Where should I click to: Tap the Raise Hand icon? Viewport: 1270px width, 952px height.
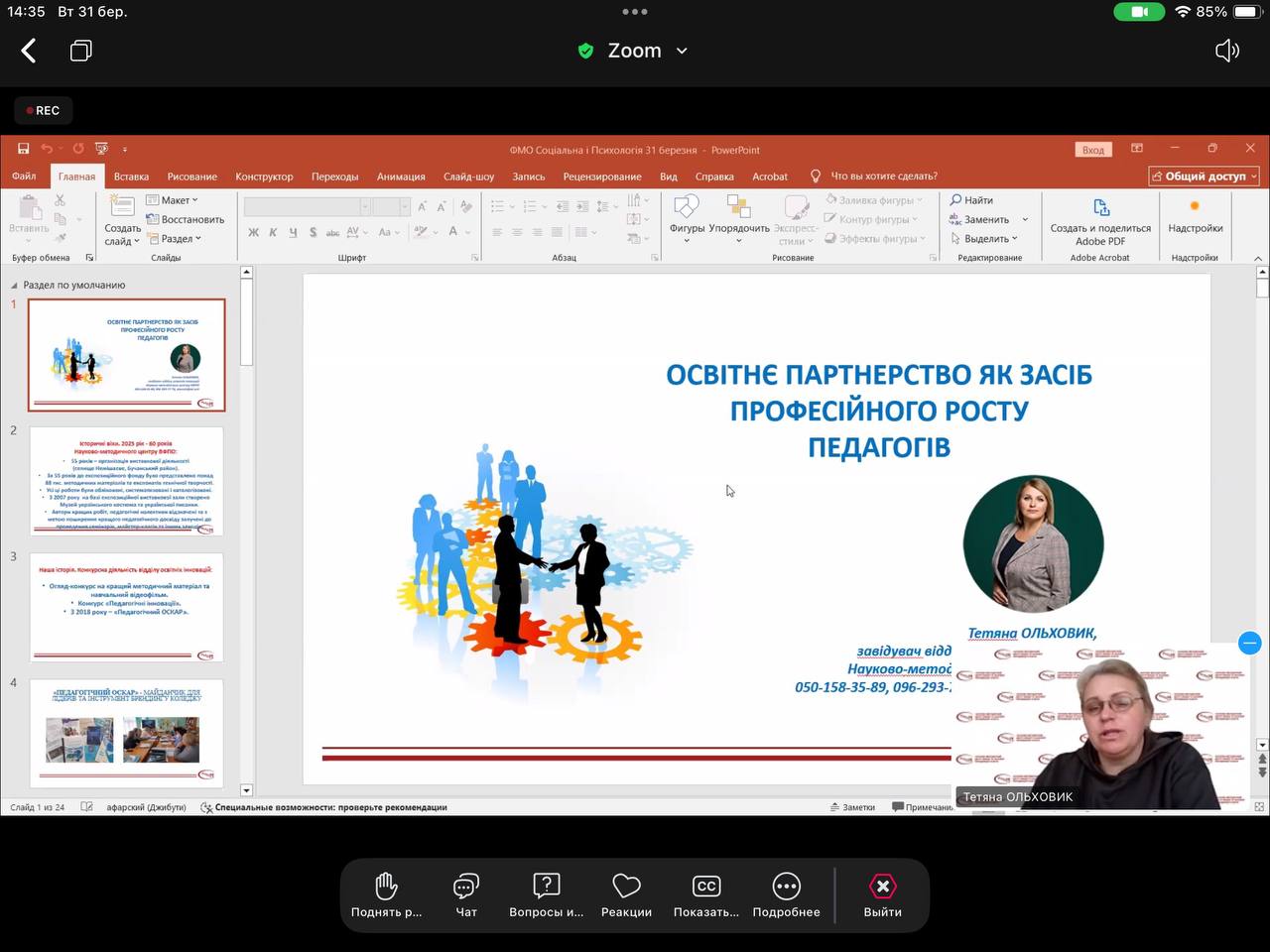[x=386, y=886]
